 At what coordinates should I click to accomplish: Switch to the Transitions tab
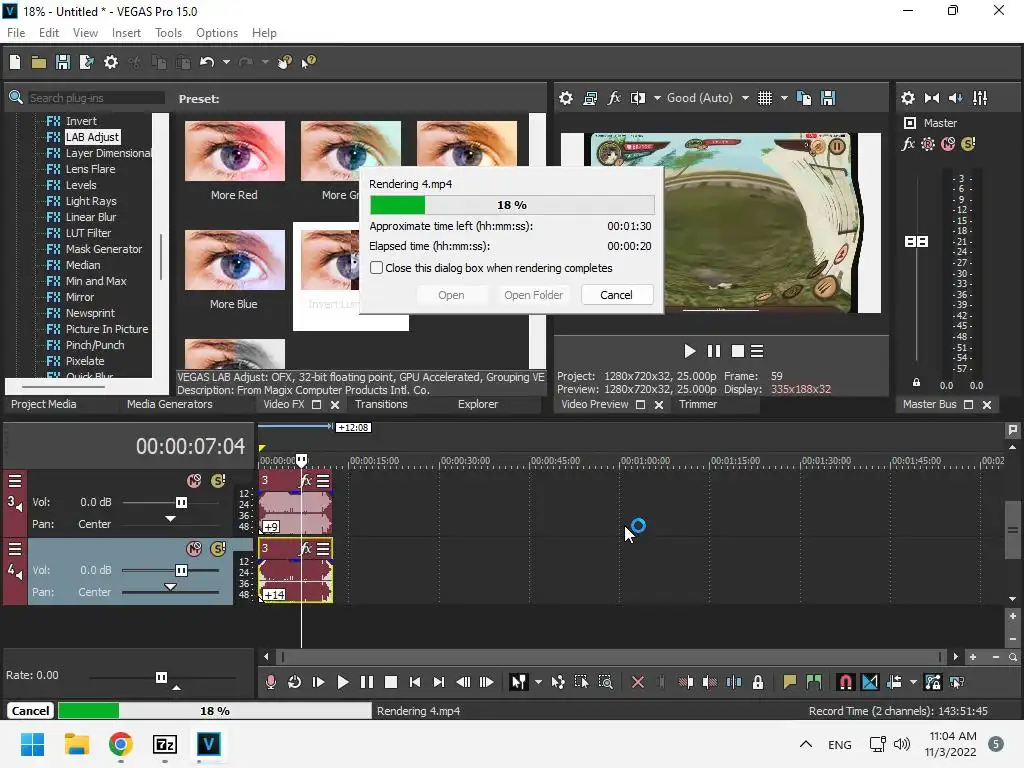[381, 404]
